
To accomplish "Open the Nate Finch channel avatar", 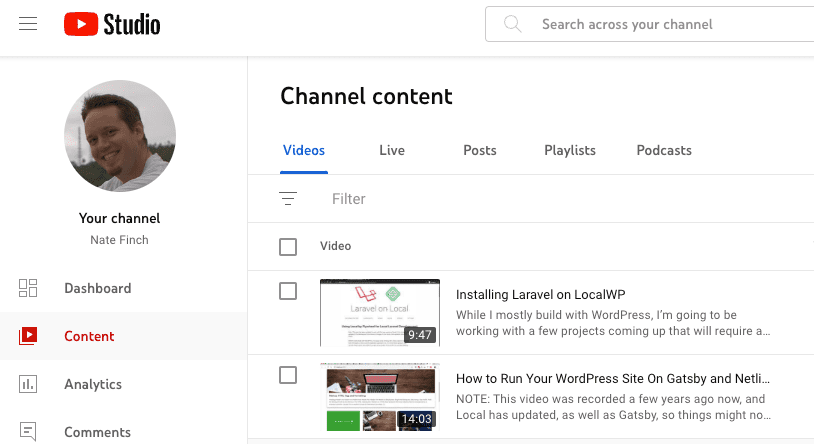I will click(120, 136).
